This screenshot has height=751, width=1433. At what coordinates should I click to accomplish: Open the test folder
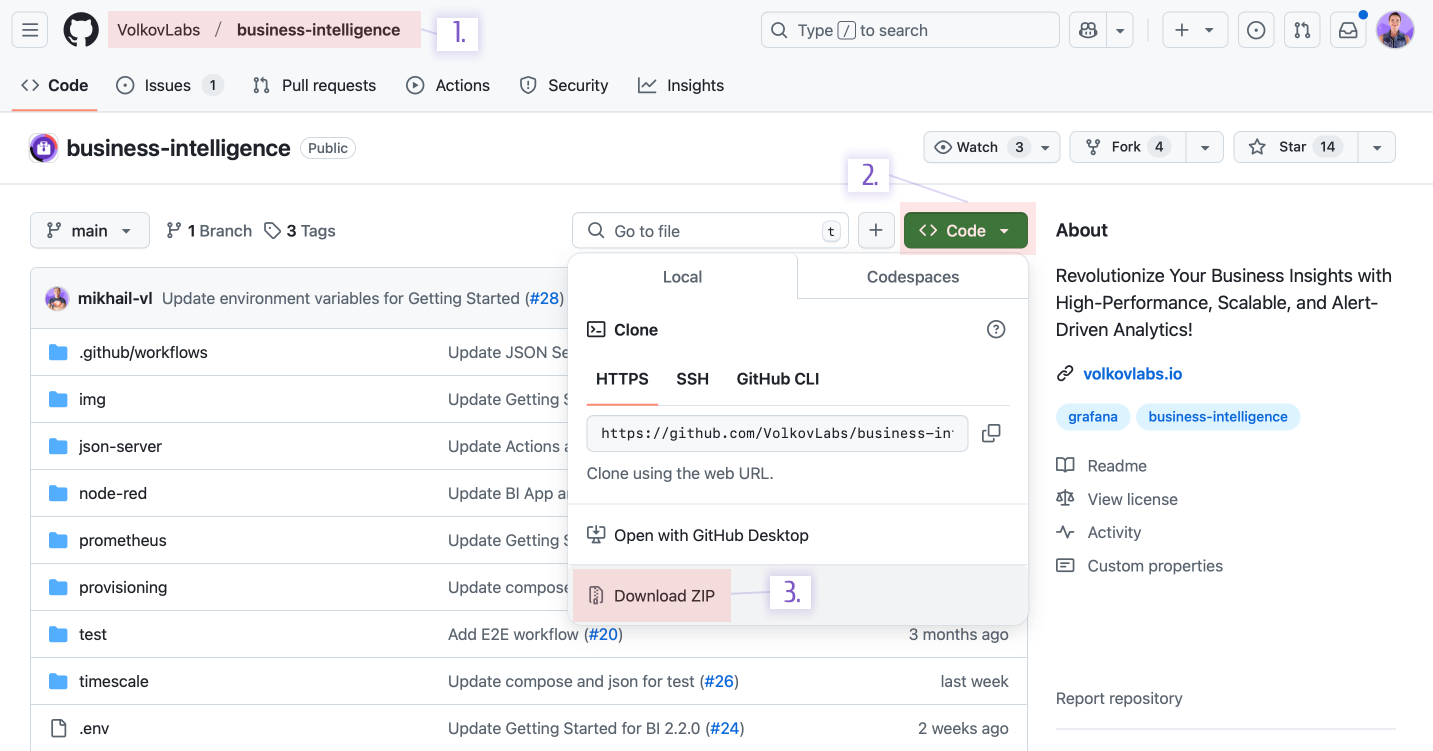pos(93,634)
